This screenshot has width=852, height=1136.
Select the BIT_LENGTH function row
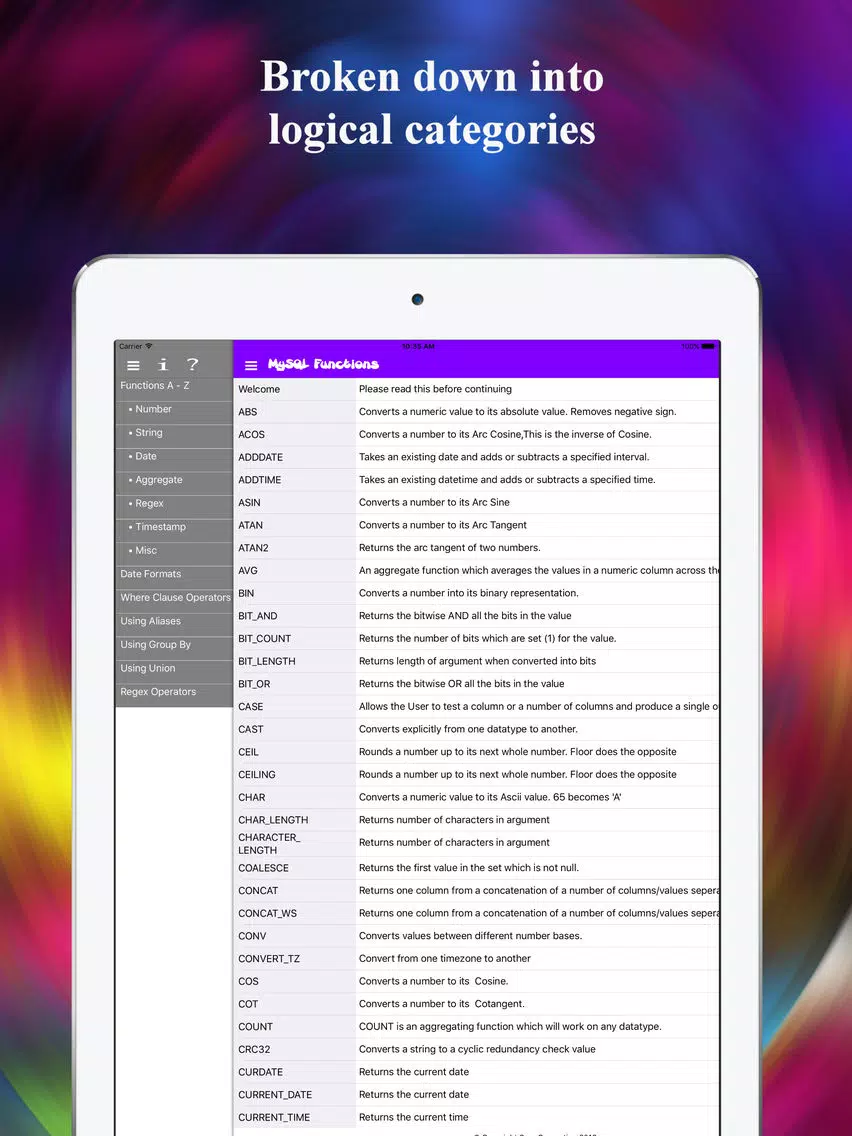(476, 661)
